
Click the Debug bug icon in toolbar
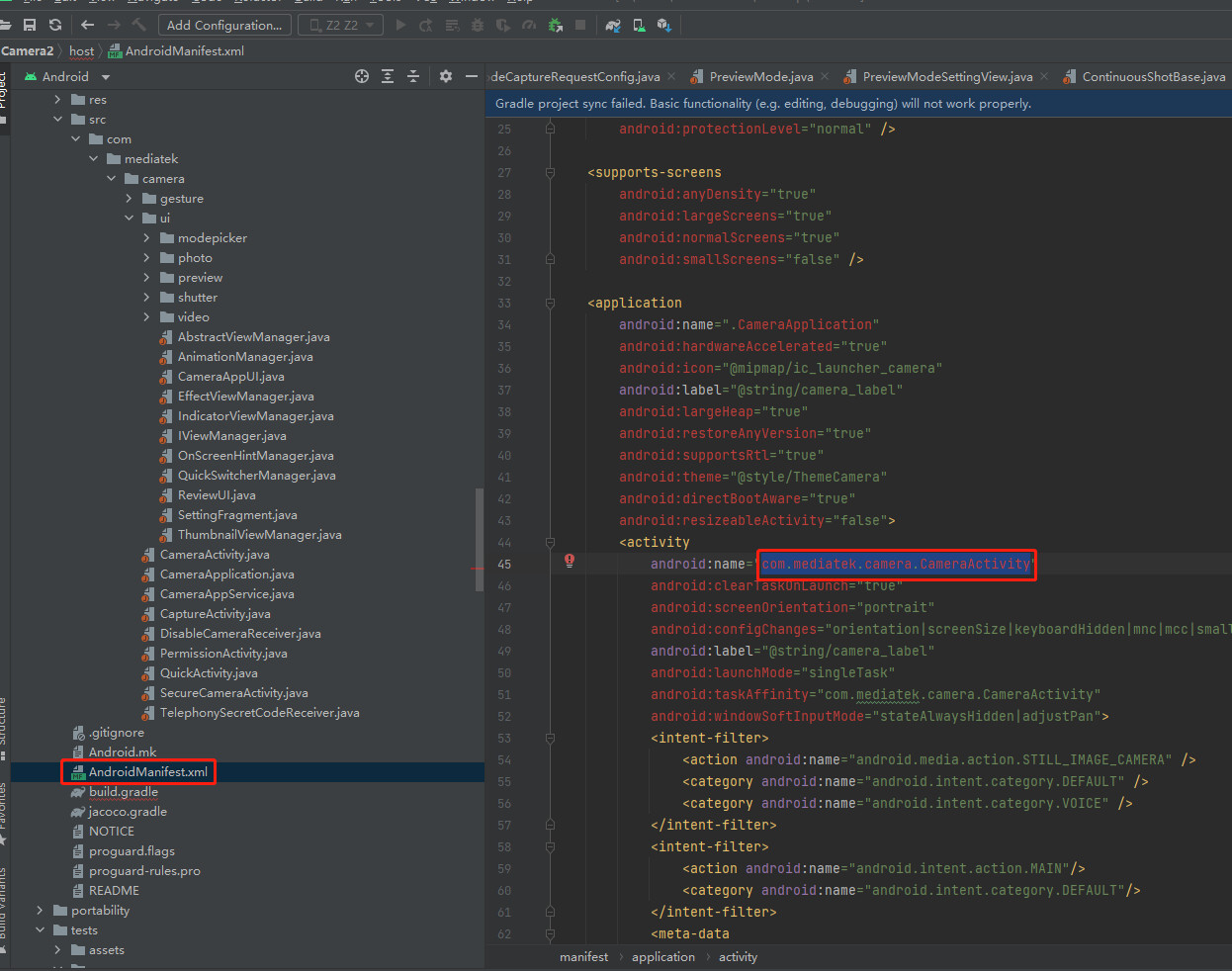click(478, 25)
